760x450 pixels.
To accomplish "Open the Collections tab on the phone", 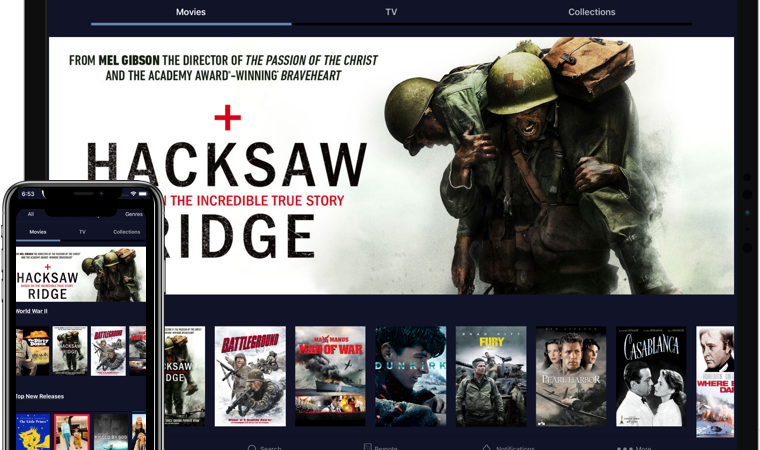I will [x=127, y=232].
